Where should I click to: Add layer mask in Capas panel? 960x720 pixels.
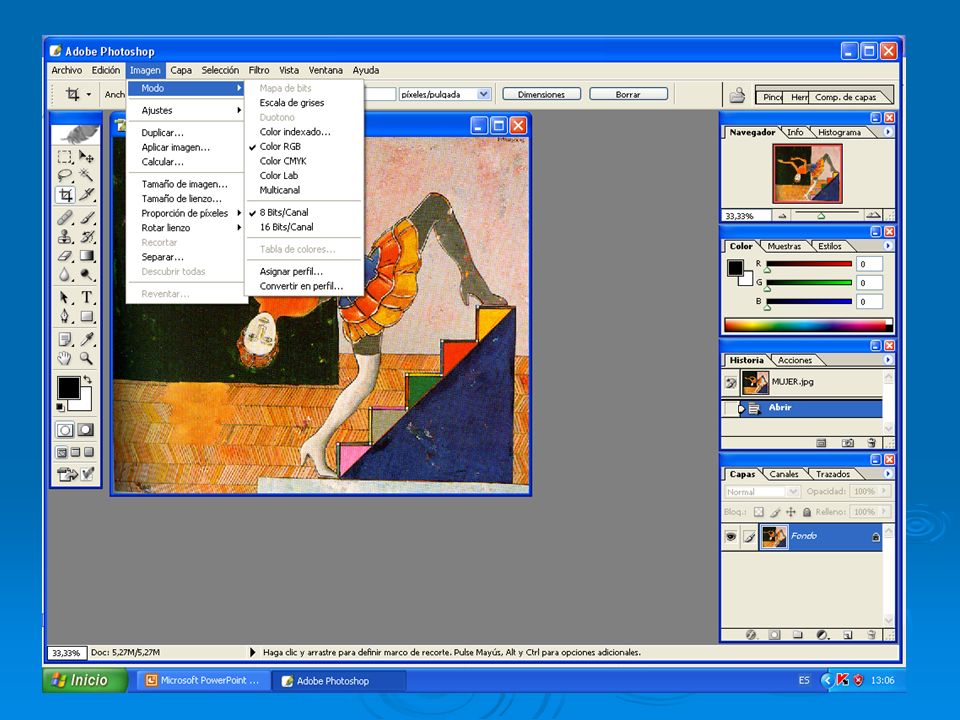point(774,635)
